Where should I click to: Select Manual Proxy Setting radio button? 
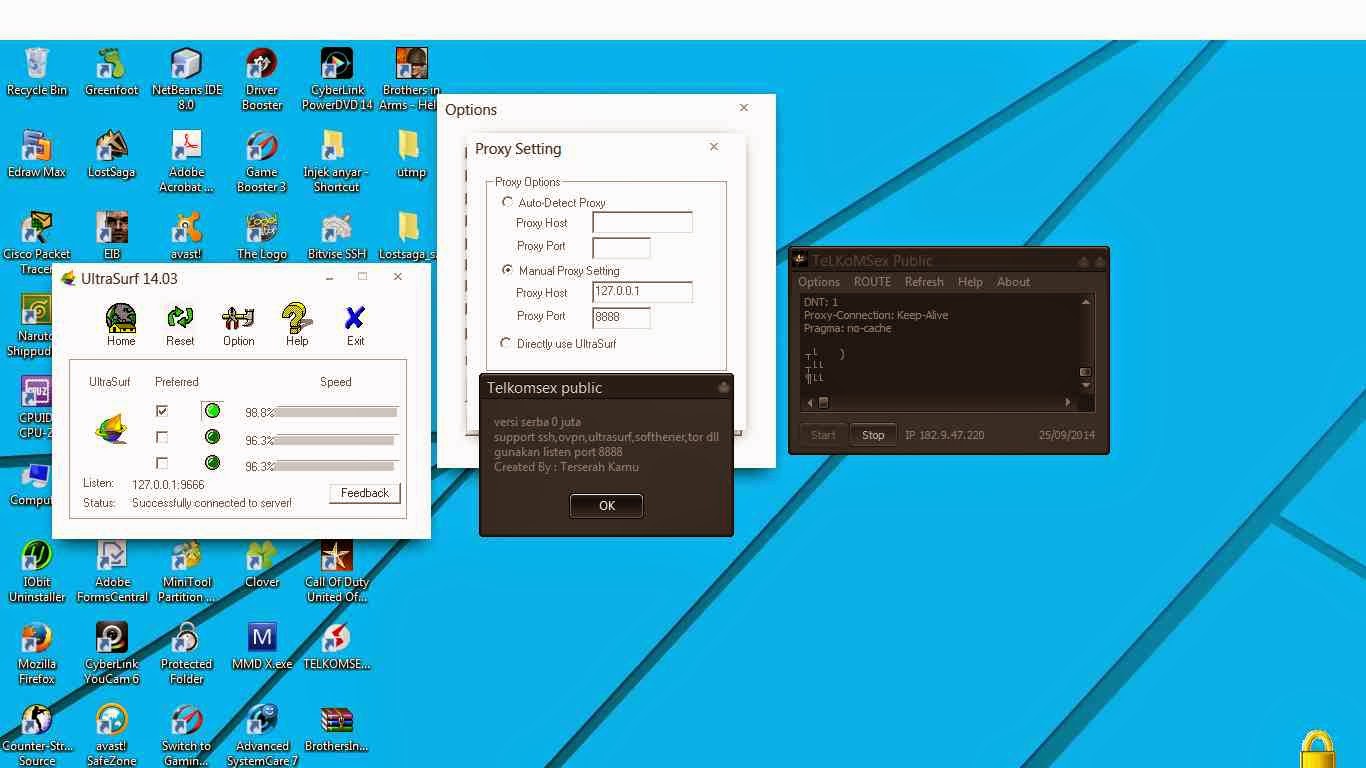point(507,270)
